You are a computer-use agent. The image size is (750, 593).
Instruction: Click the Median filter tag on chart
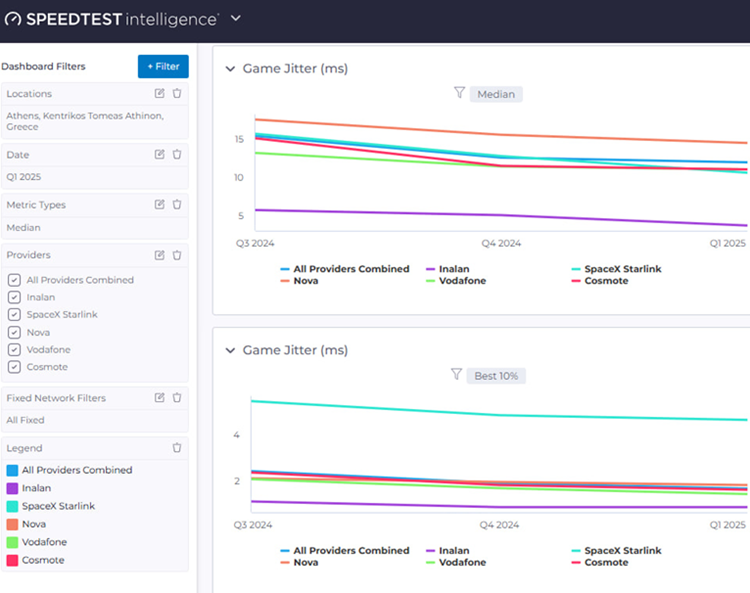(x=495, y=94)
